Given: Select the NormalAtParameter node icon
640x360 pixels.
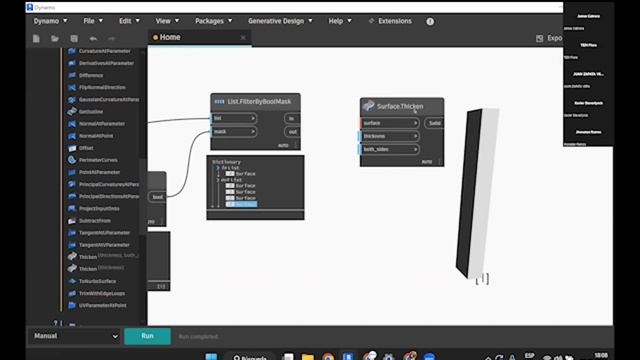Looking at the screenshot, I should tap(72, 124).
